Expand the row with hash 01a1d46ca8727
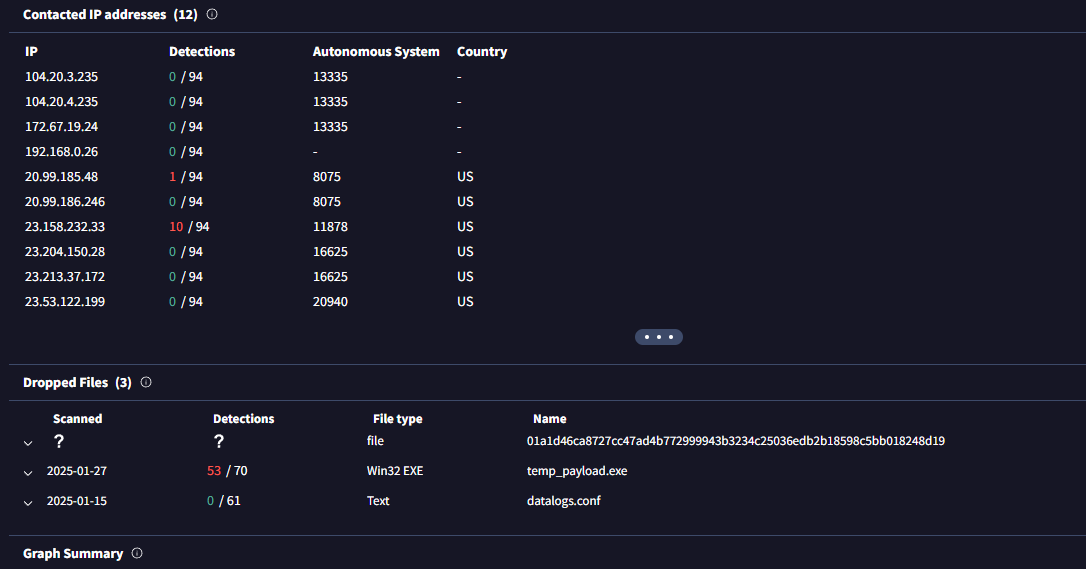This screenshot has width=1086, height=569. point(28,443)
